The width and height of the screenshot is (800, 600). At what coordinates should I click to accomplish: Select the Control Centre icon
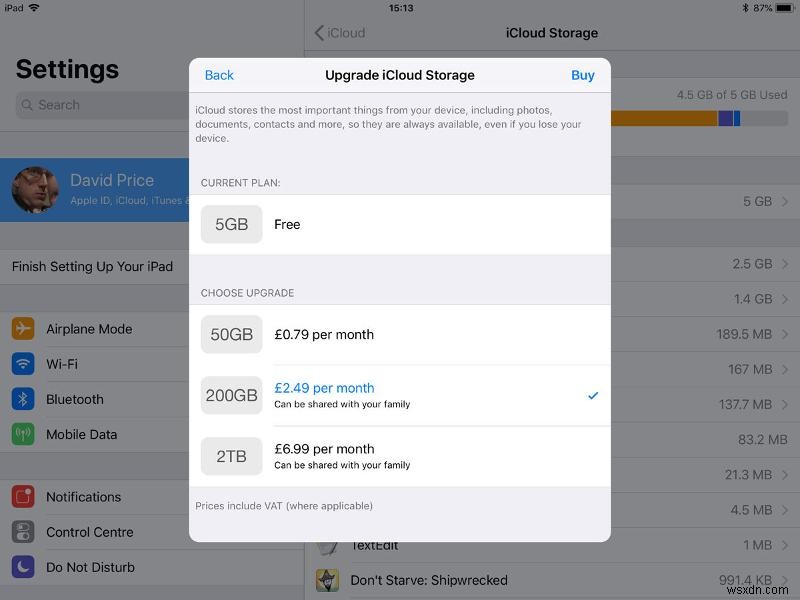[22, 532]
